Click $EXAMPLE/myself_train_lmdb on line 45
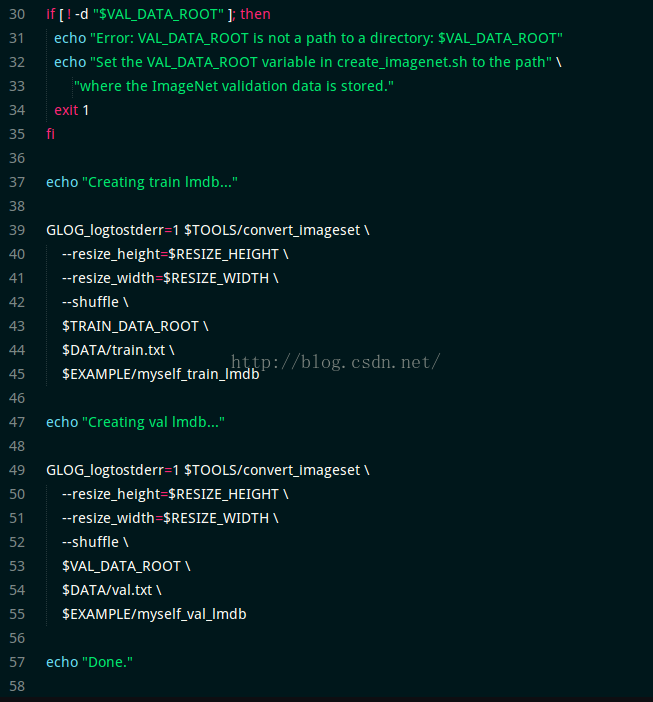 click(161, 374)
